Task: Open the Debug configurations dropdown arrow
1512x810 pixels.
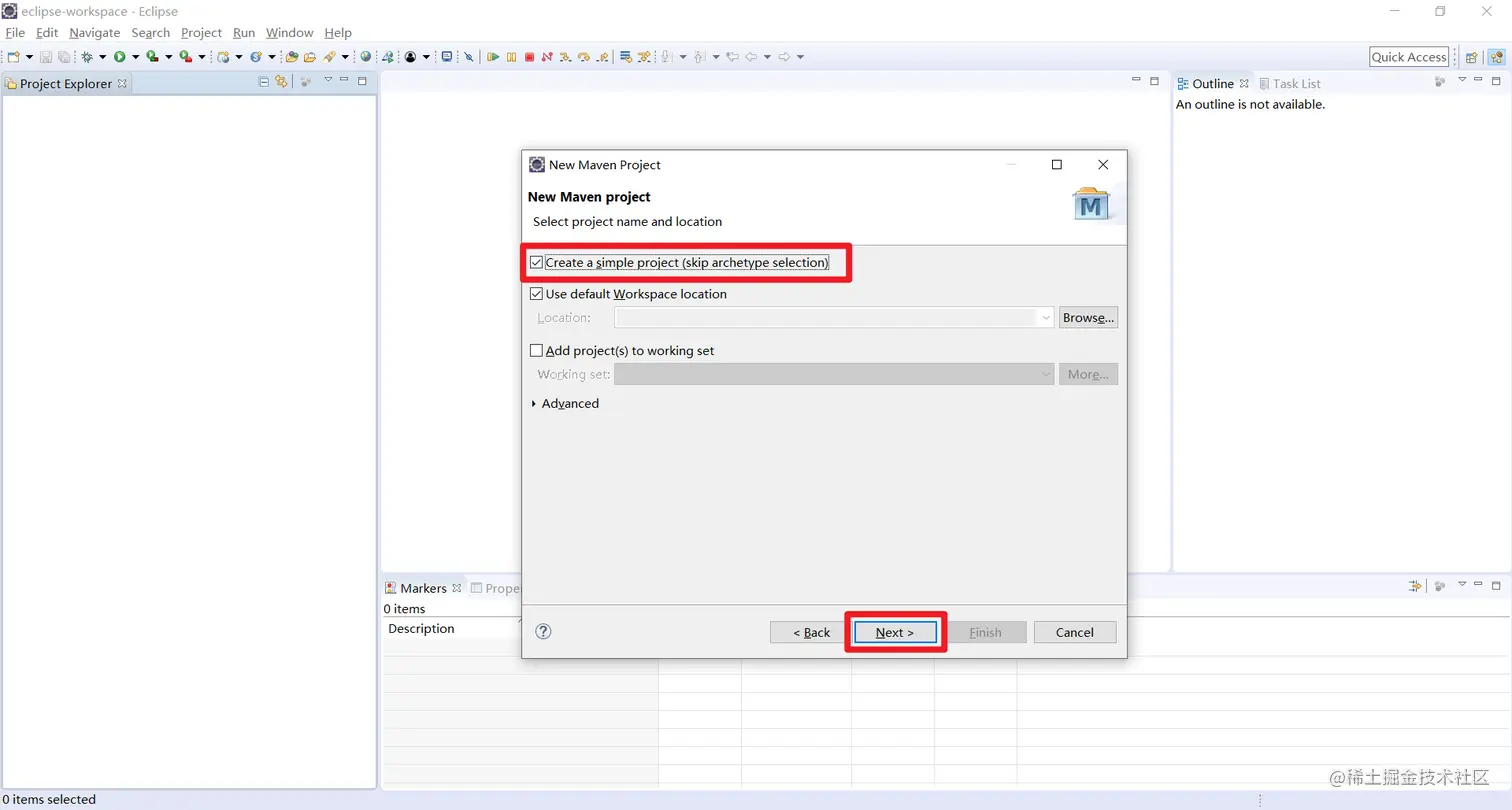Action: point(103,57)
